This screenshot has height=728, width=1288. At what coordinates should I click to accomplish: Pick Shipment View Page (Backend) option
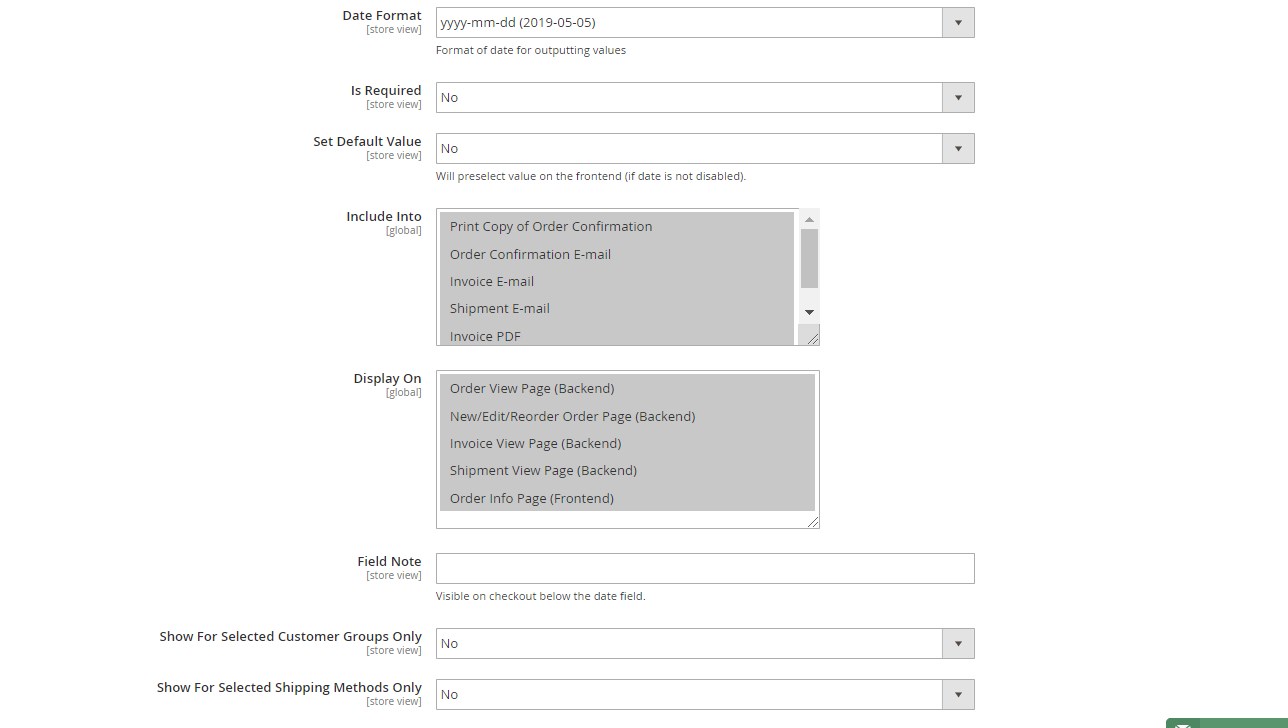point(543,470)
